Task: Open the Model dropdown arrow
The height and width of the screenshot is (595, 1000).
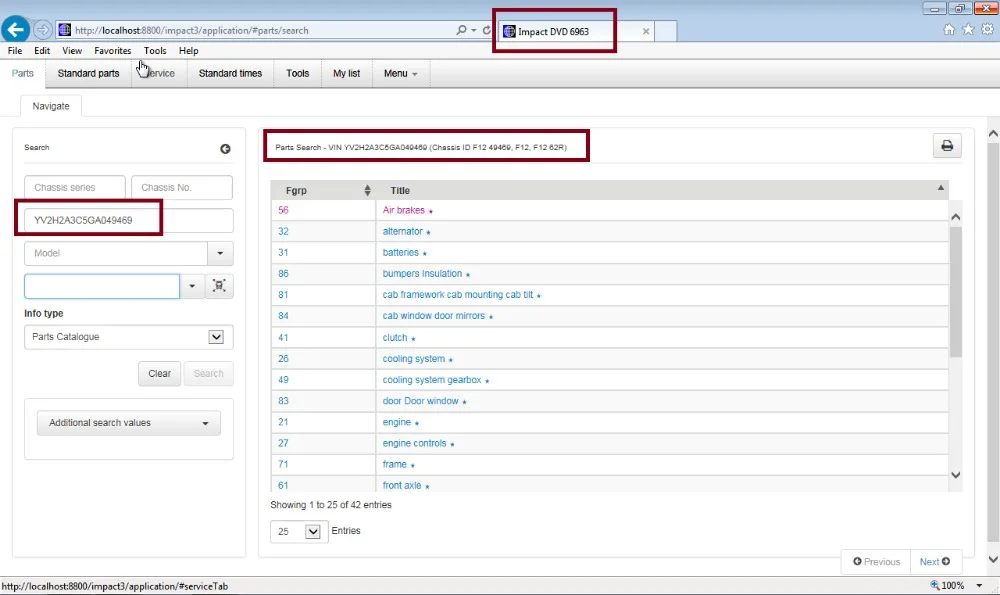Action: click(x=220, y=254)
